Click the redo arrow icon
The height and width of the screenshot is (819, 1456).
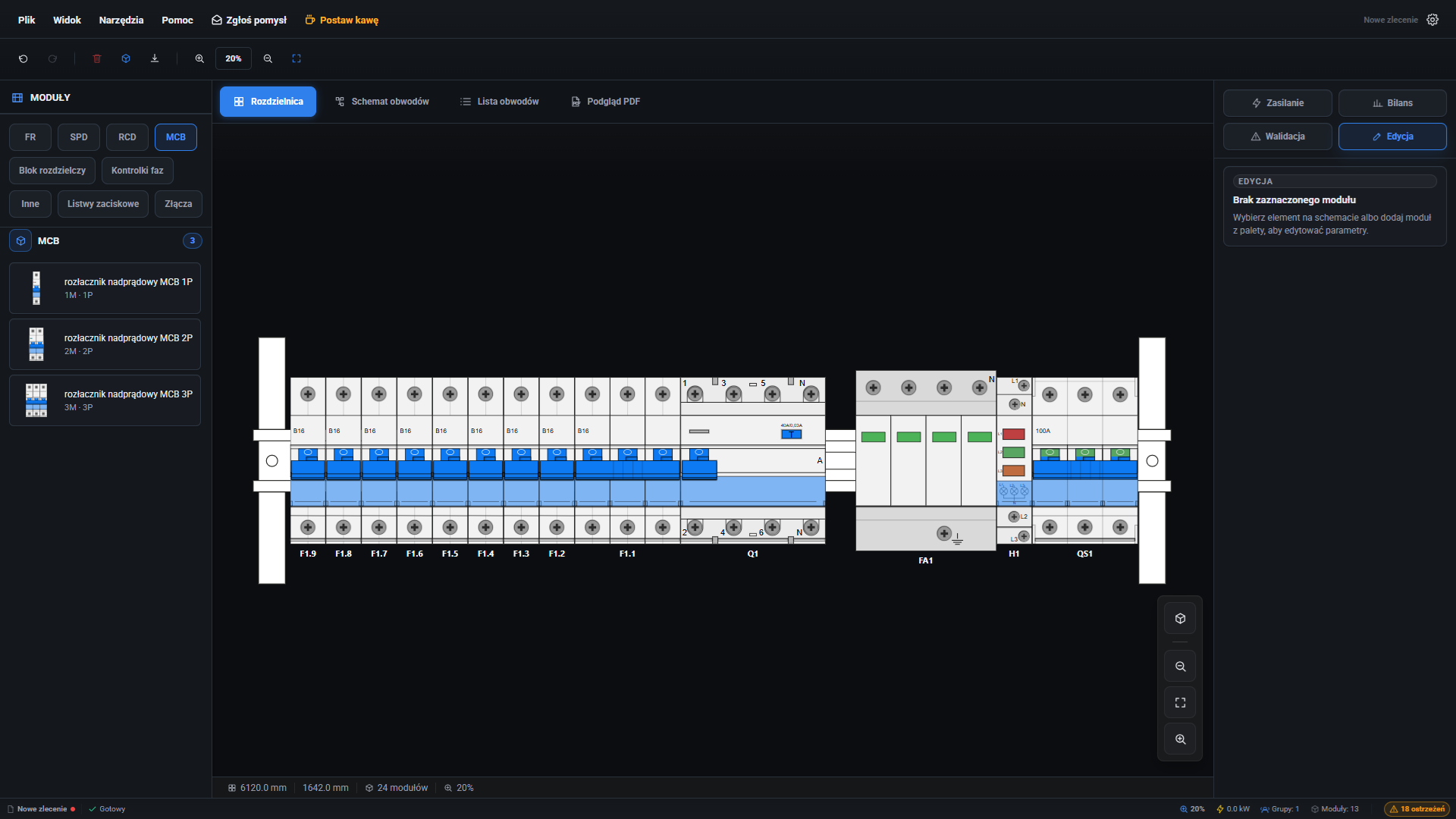(x=52, y=58)
